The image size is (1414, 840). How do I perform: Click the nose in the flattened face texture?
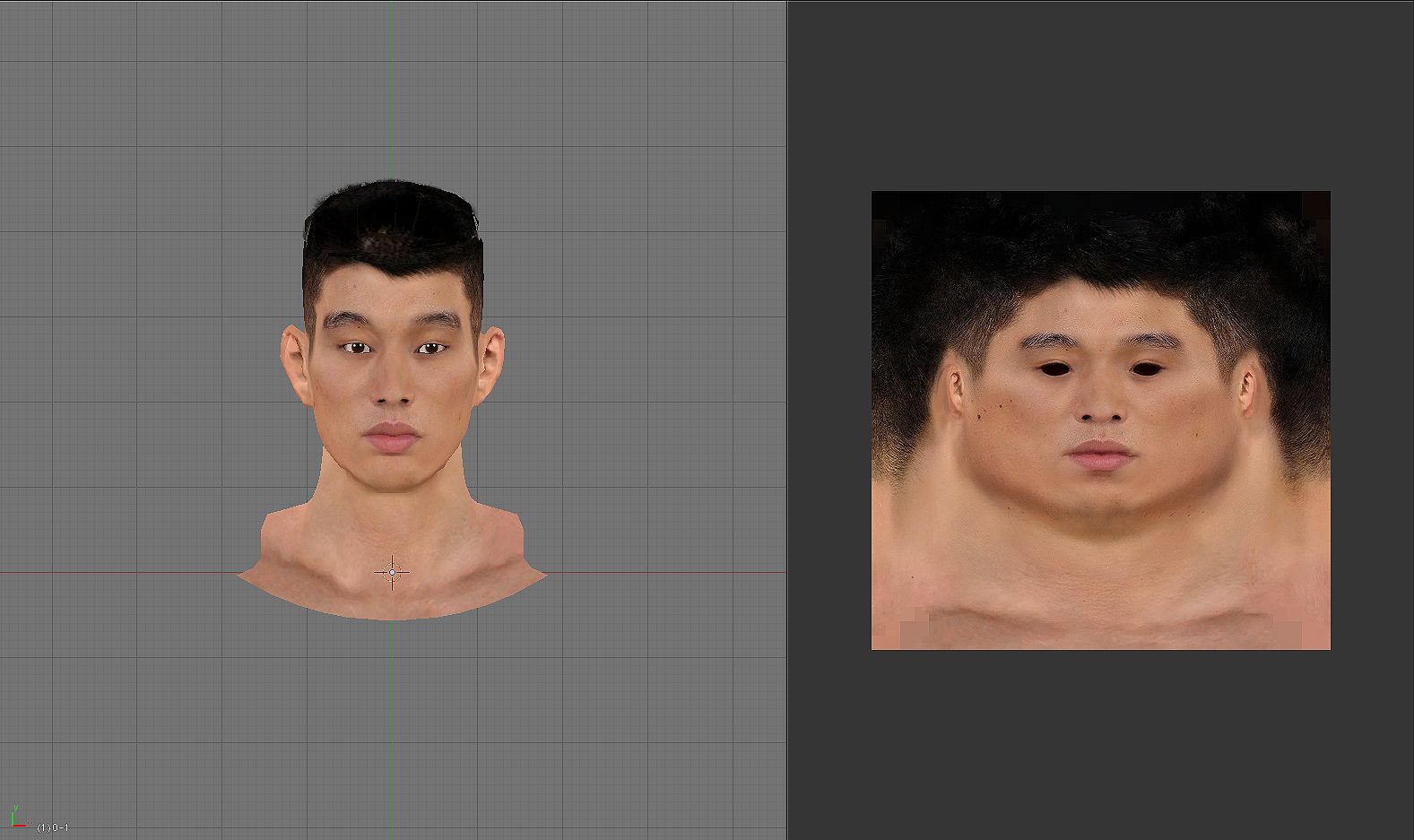[1101, 408]
